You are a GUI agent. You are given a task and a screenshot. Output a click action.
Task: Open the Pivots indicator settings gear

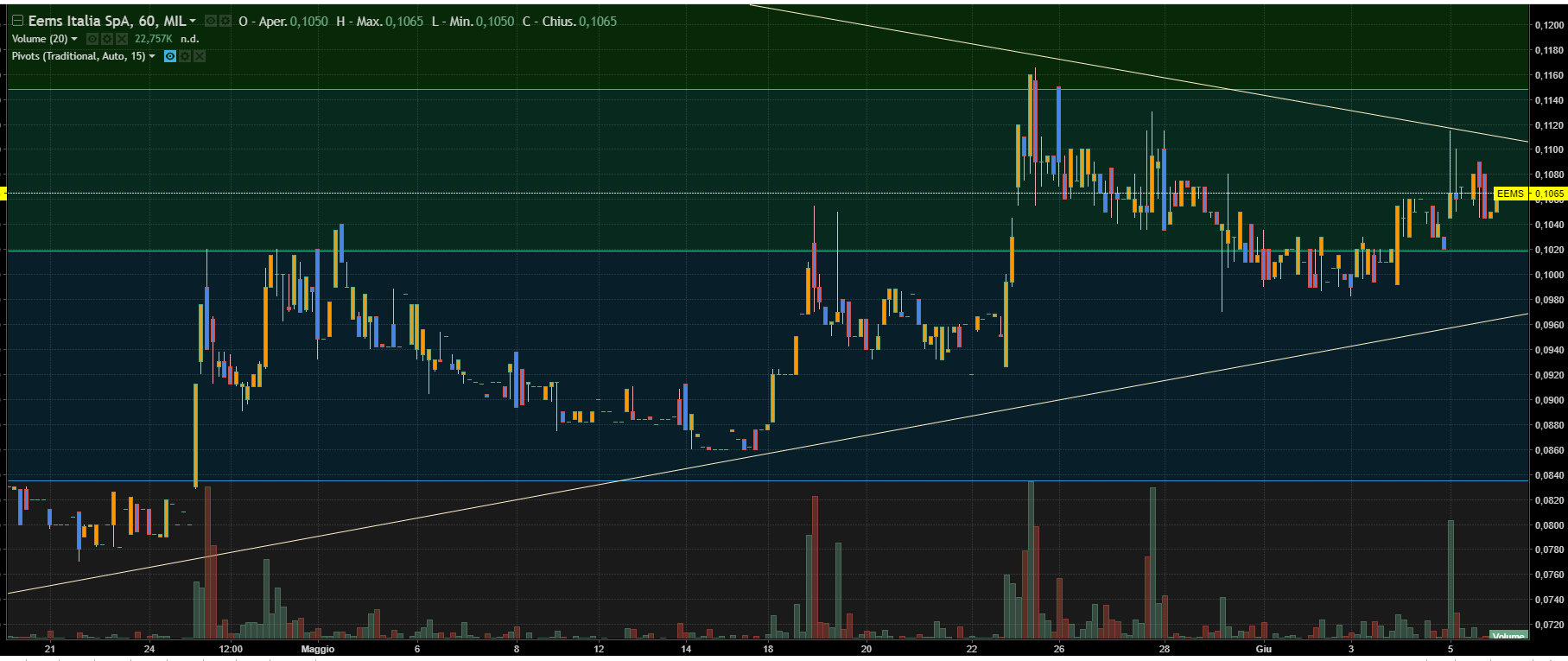pos(185,56)
